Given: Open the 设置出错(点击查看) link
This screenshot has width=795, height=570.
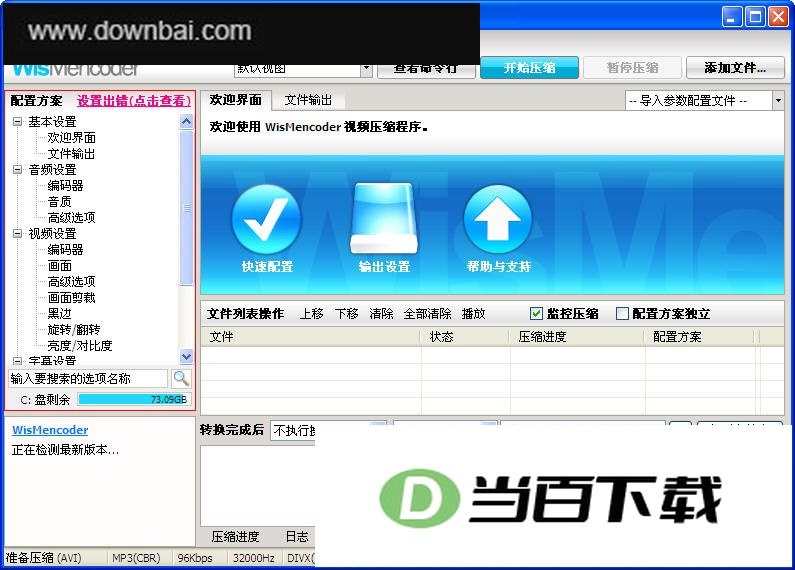Looking at the screenshot, I should point(134,101).
